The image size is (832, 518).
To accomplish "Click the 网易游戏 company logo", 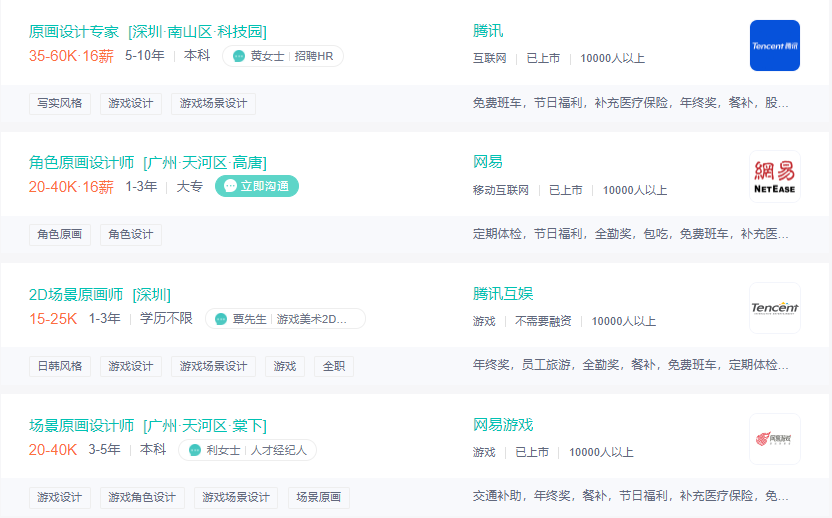I will [774, 439].
